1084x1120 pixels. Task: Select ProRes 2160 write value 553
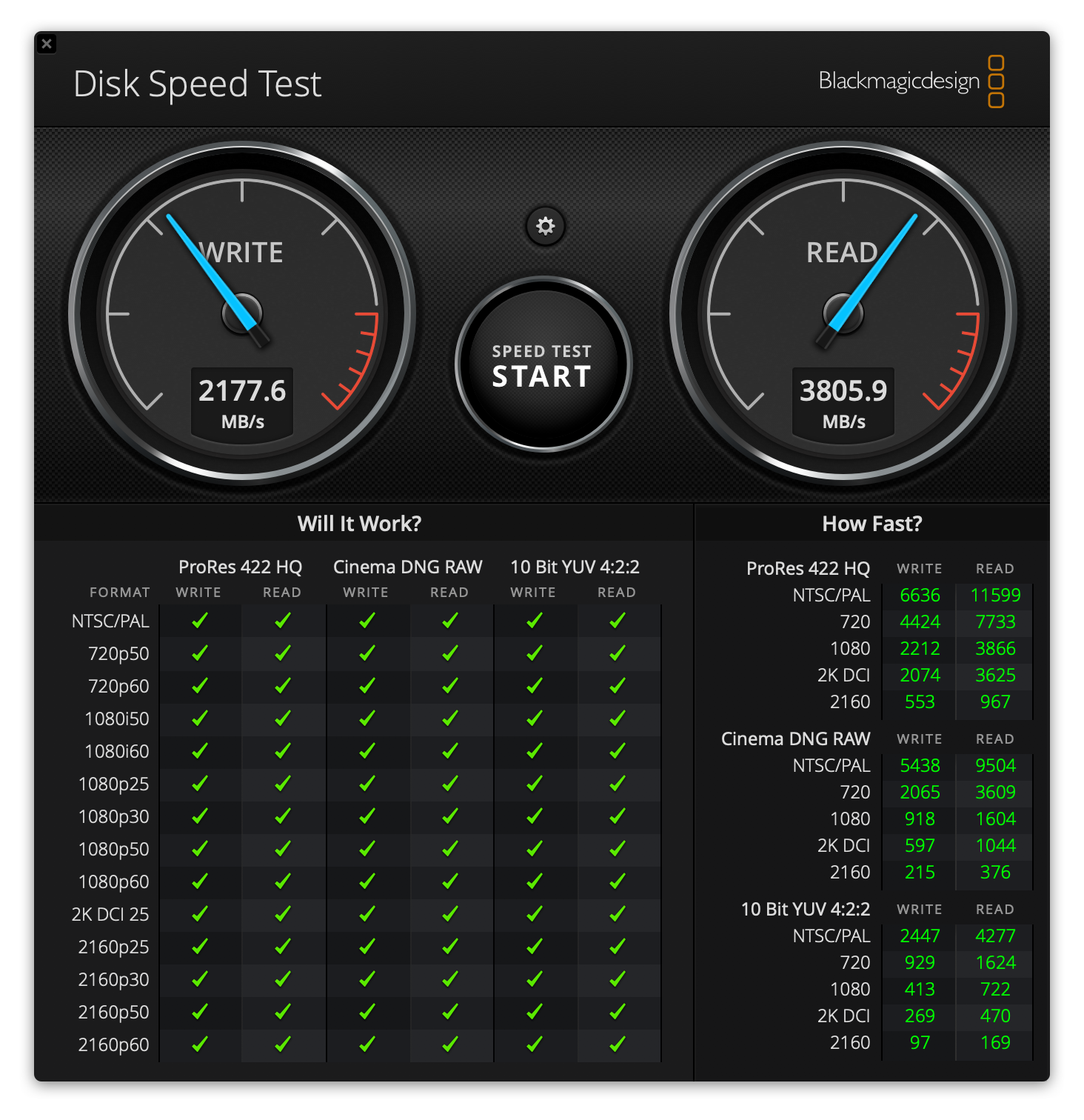(920, 701)
